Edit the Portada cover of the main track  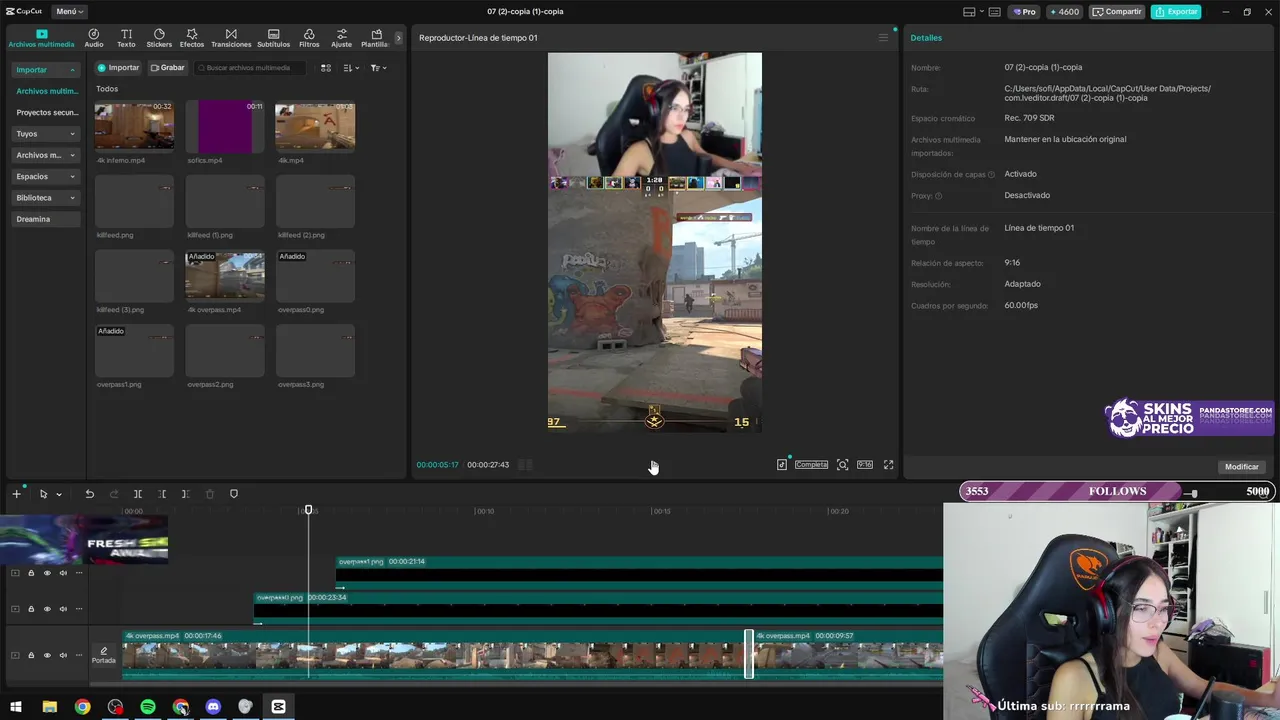coord(104,656)
